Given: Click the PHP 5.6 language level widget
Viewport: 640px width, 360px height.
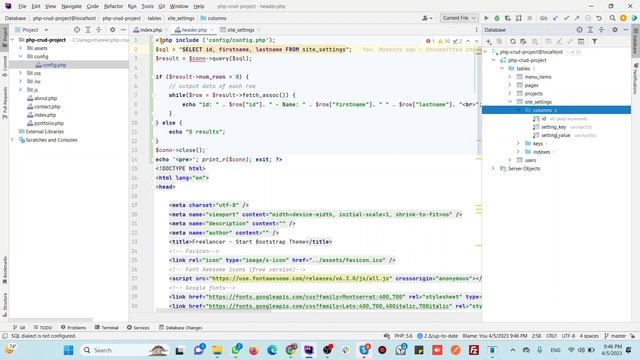Looking at the screenshot, I should pos(403,336).
